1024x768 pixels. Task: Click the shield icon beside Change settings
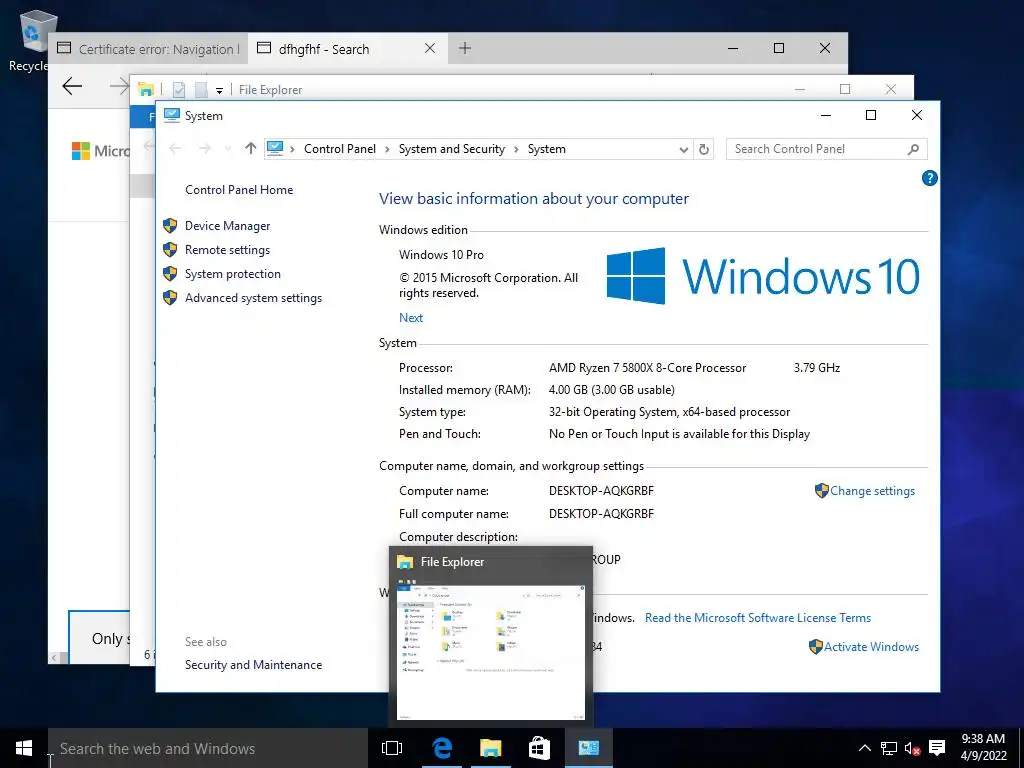click(822, 490)
